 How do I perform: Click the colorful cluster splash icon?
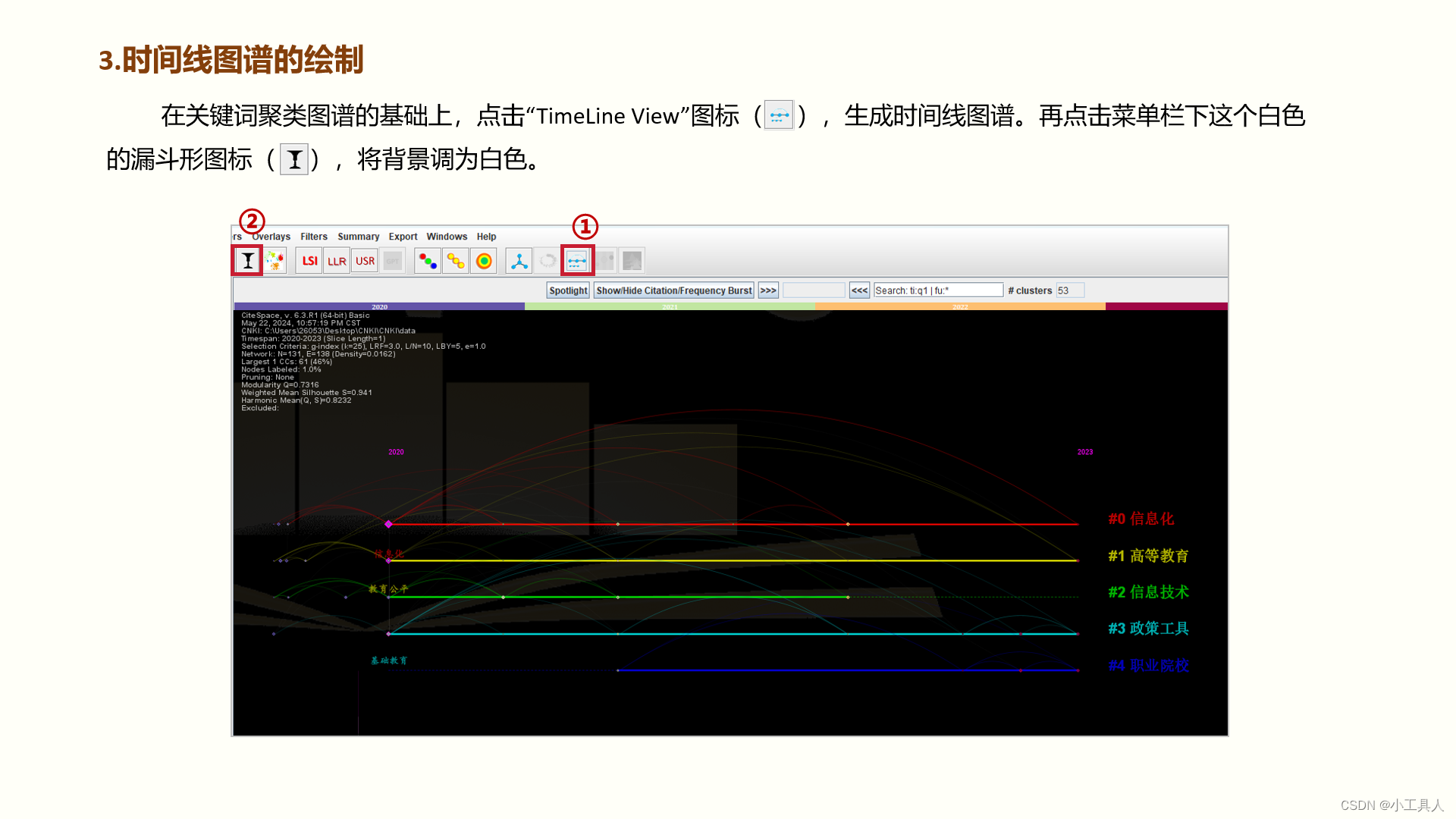click(275, 261)
